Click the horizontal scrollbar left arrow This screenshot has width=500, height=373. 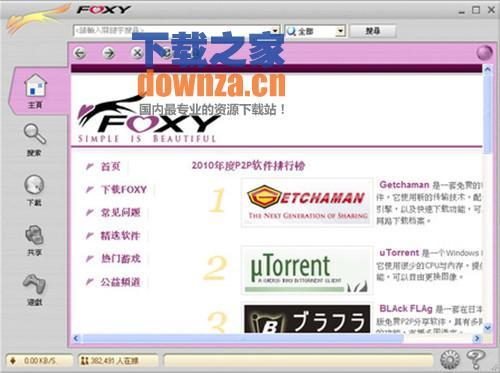click(x=76, y=339)
